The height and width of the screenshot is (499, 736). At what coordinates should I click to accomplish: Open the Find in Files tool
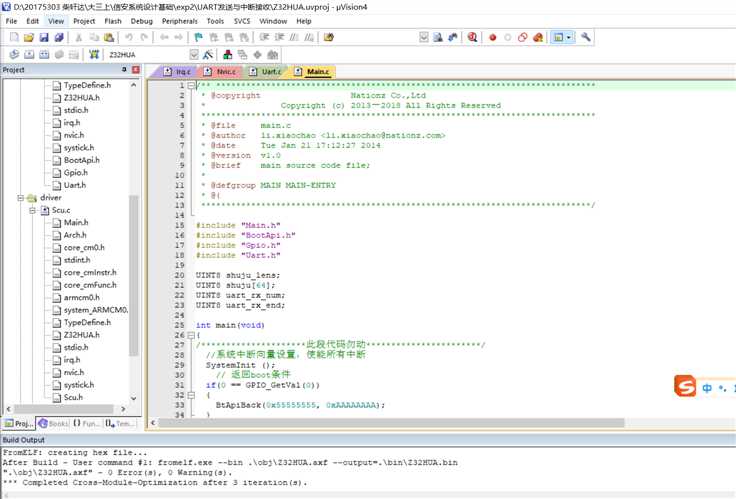click(x=329, y=37)
